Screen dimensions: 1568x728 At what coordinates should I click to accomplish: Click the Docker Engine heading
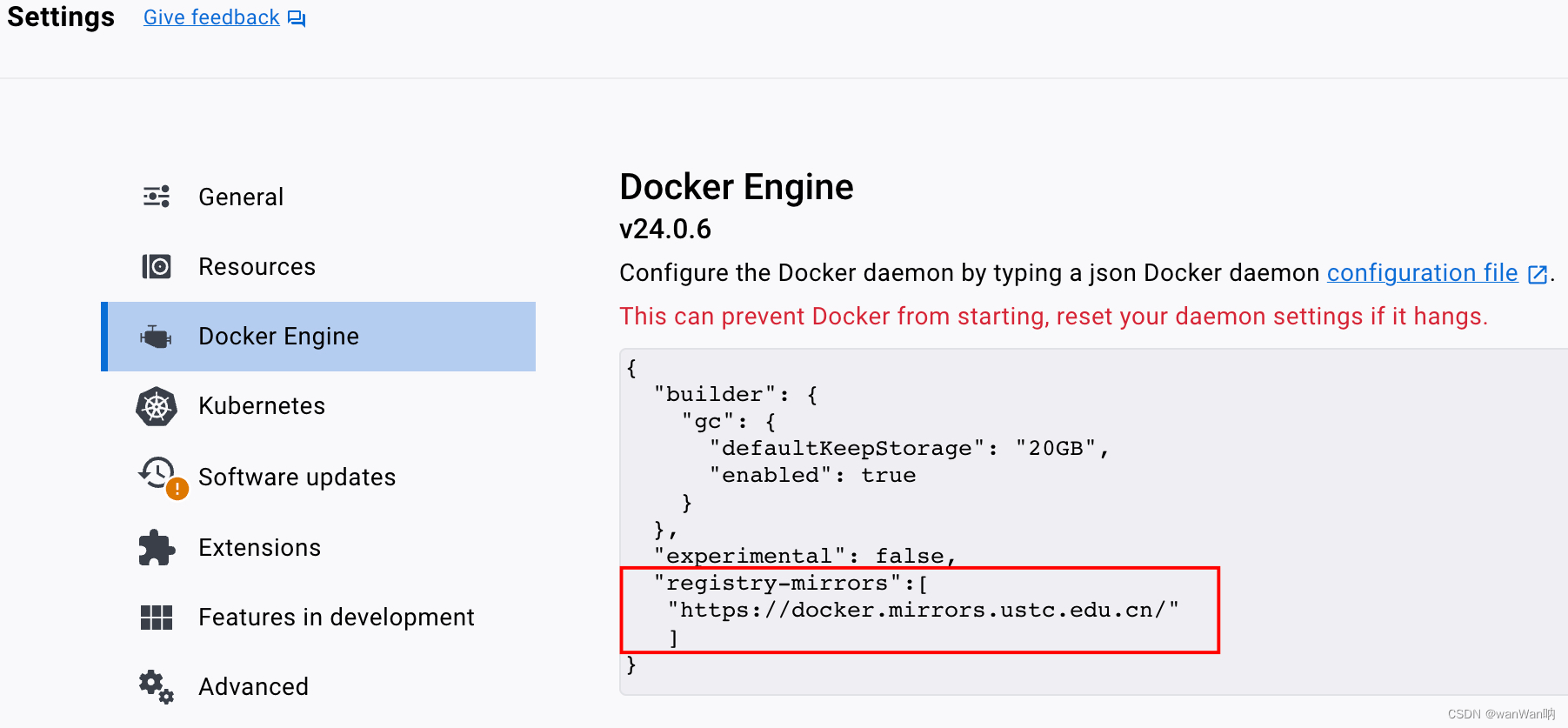(x=737, y=187)
